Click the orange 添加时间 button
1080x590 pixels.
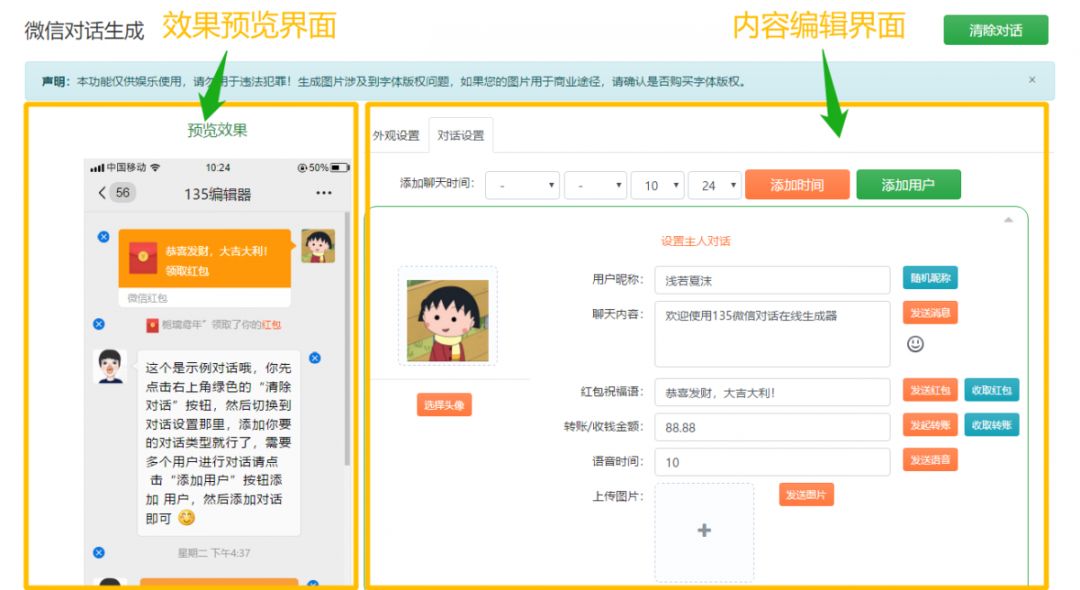pos(797,185)
